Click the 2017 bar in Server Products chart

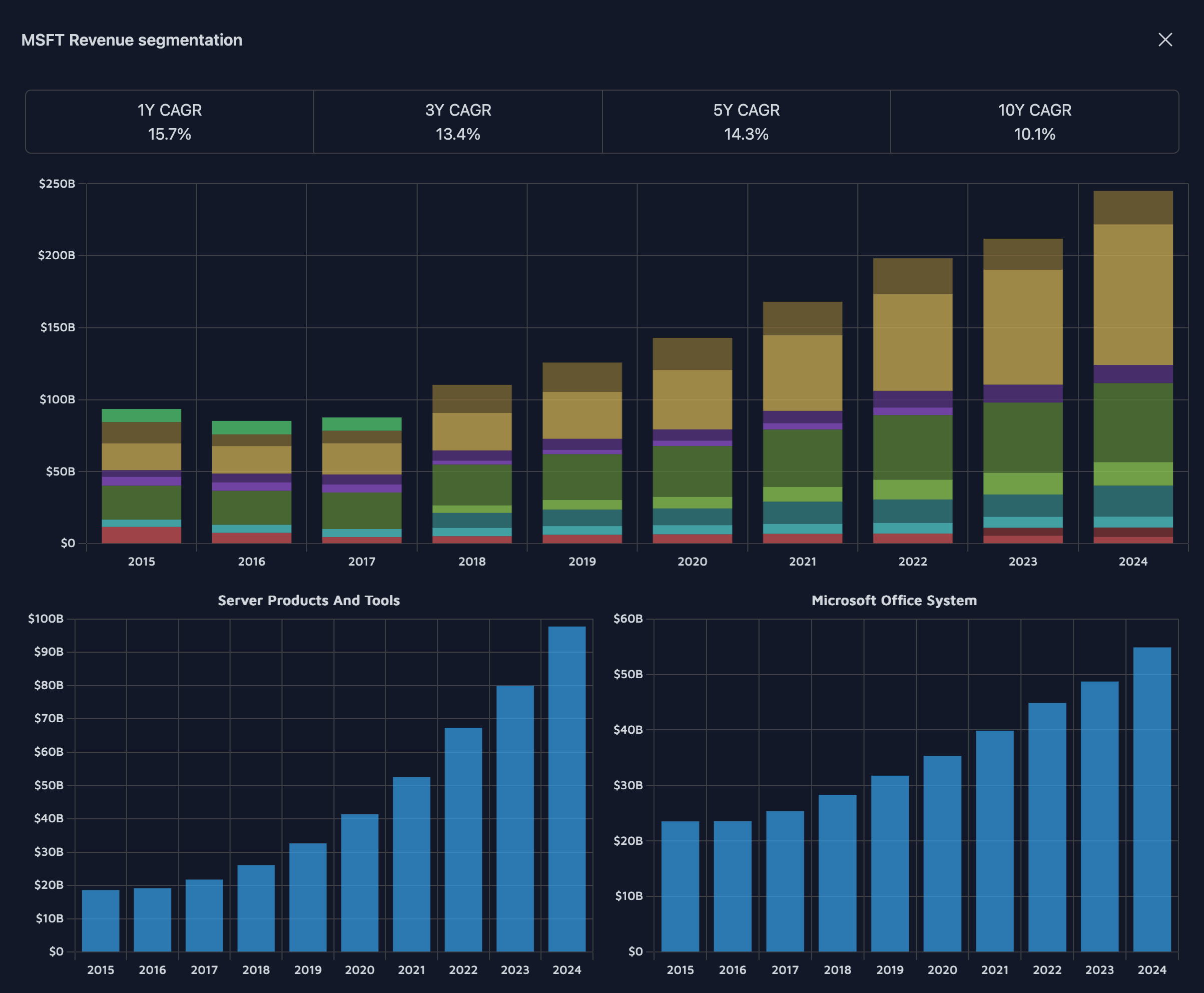tap(204, 916)
